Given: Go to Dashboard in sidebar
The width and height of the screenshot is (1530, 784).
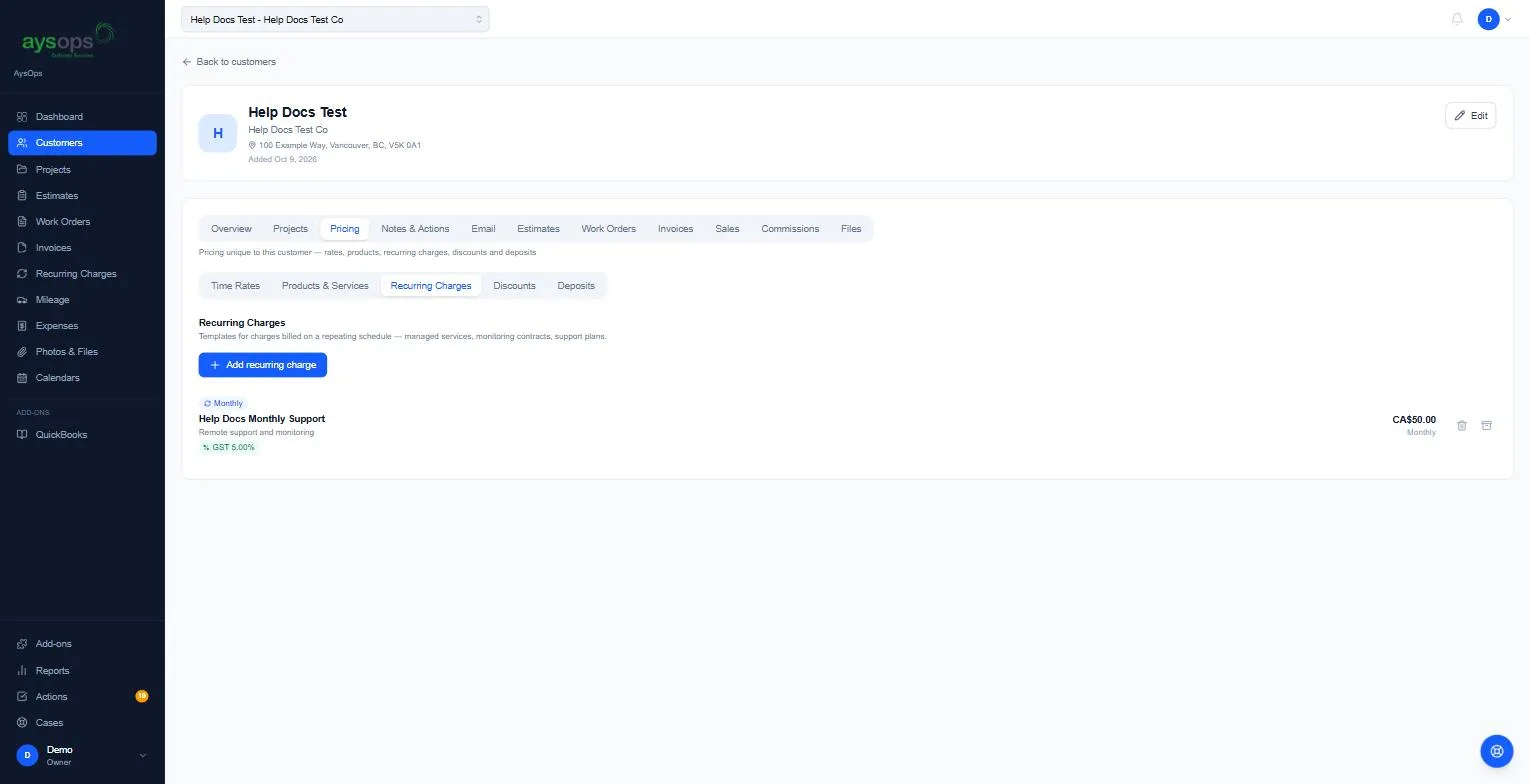Looking at the screenshot, I should point(82,117).
